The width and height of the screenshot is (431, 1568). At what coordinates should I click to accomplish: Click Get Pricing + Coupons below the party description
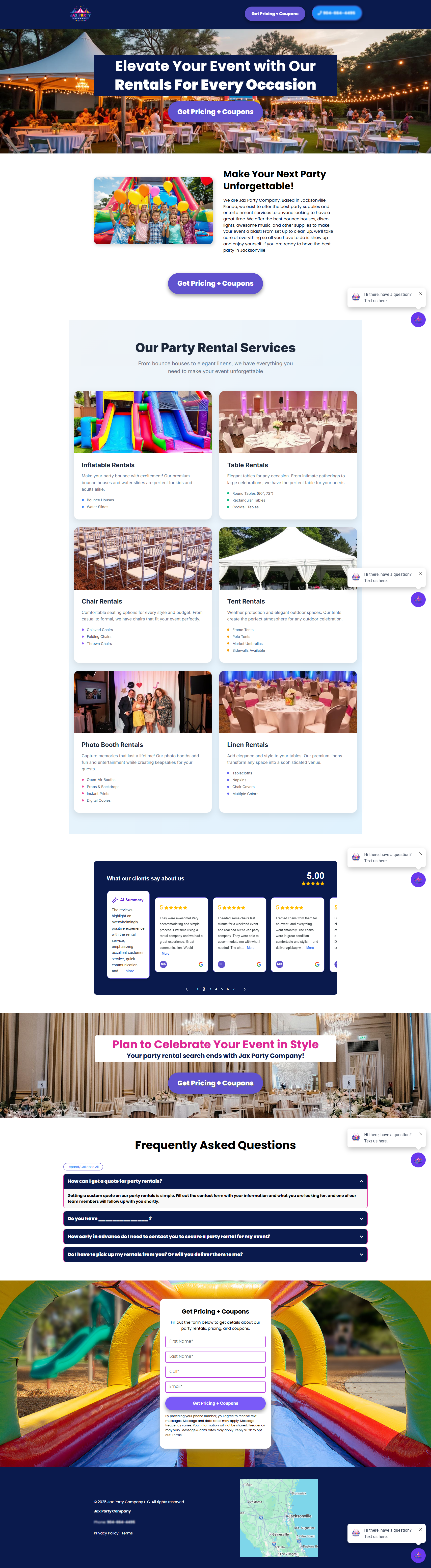point(215,284)
